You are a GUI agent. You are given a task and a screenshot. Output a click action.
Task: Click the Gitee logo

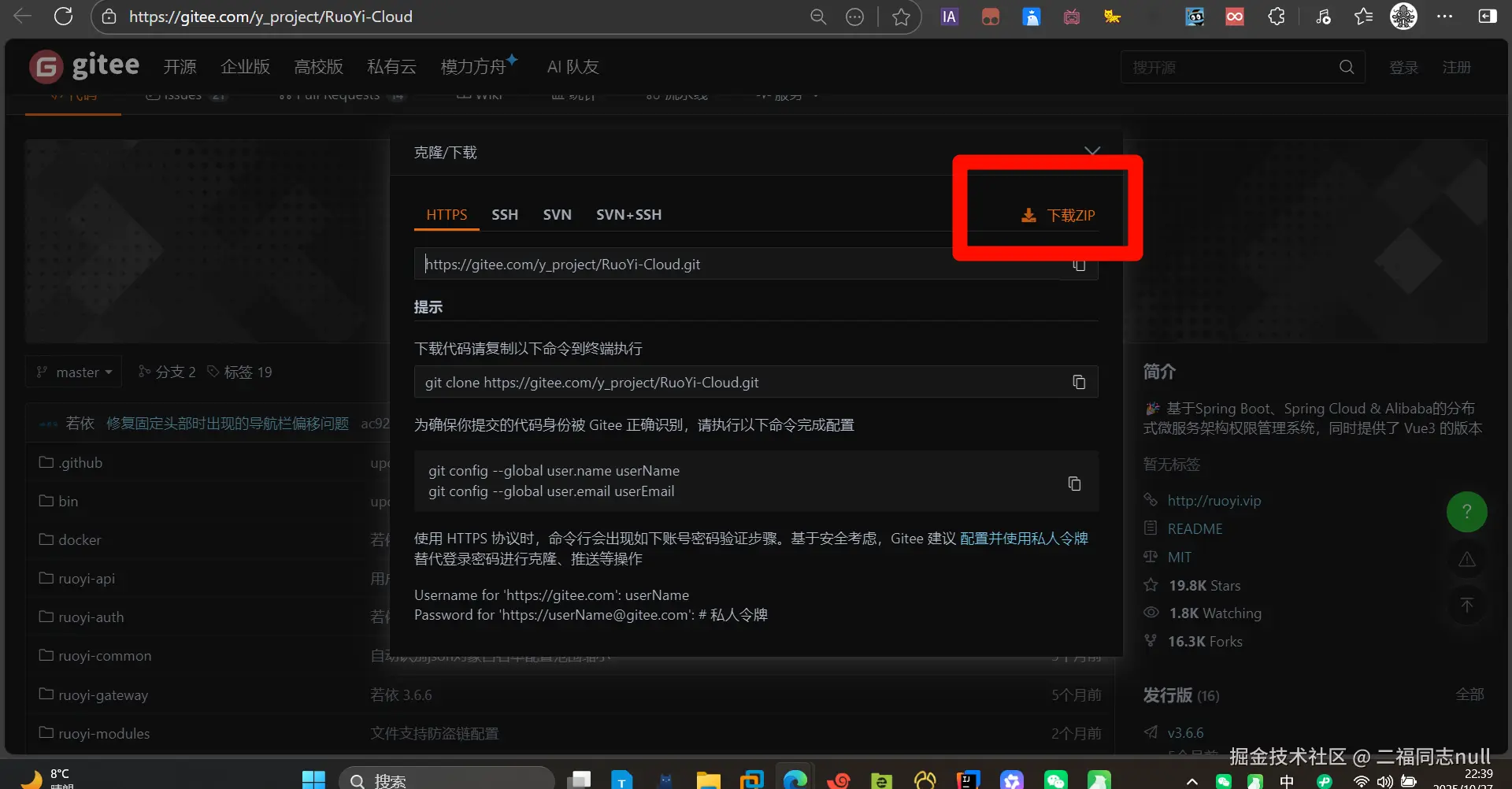click(84, 66)
